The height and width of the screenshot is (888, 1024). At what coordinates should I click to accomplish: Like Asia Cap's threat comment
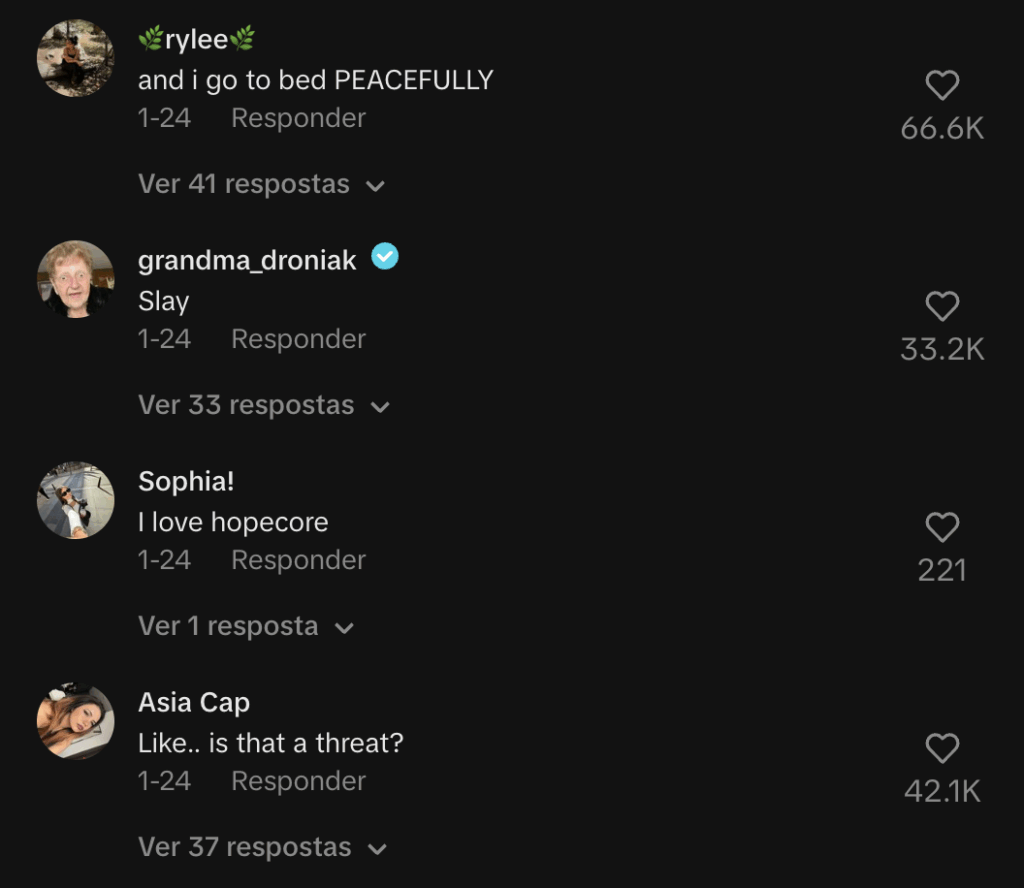point(942,749)
